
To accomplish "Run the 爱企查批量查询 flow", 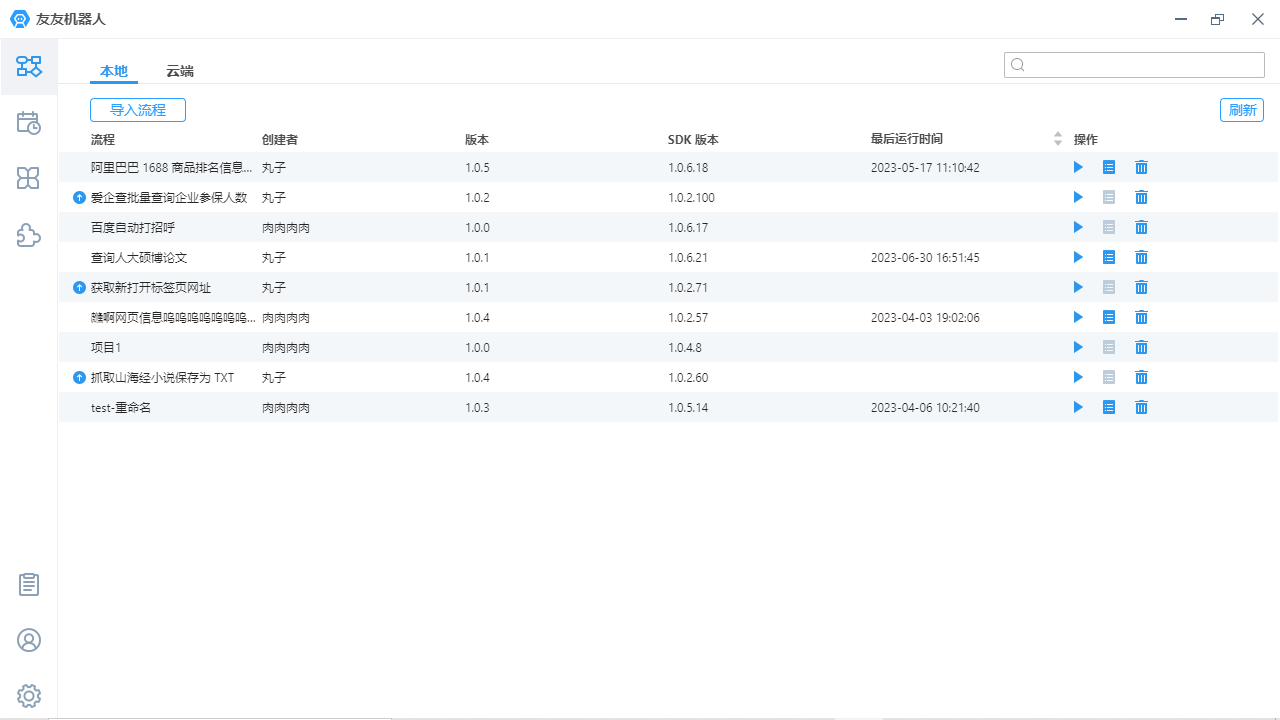I will point(1078,197).
